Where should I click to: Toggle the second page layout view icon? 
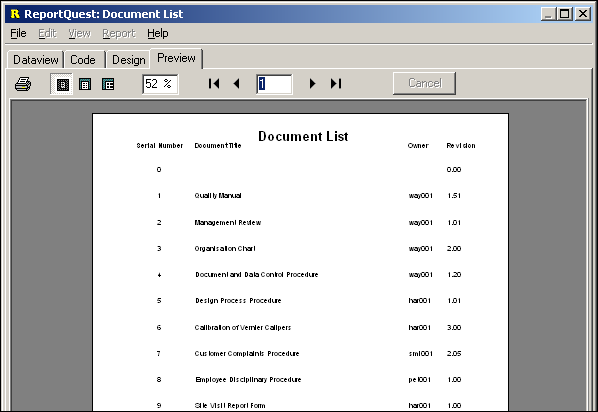pyautogui.click(x=85, y=84)
